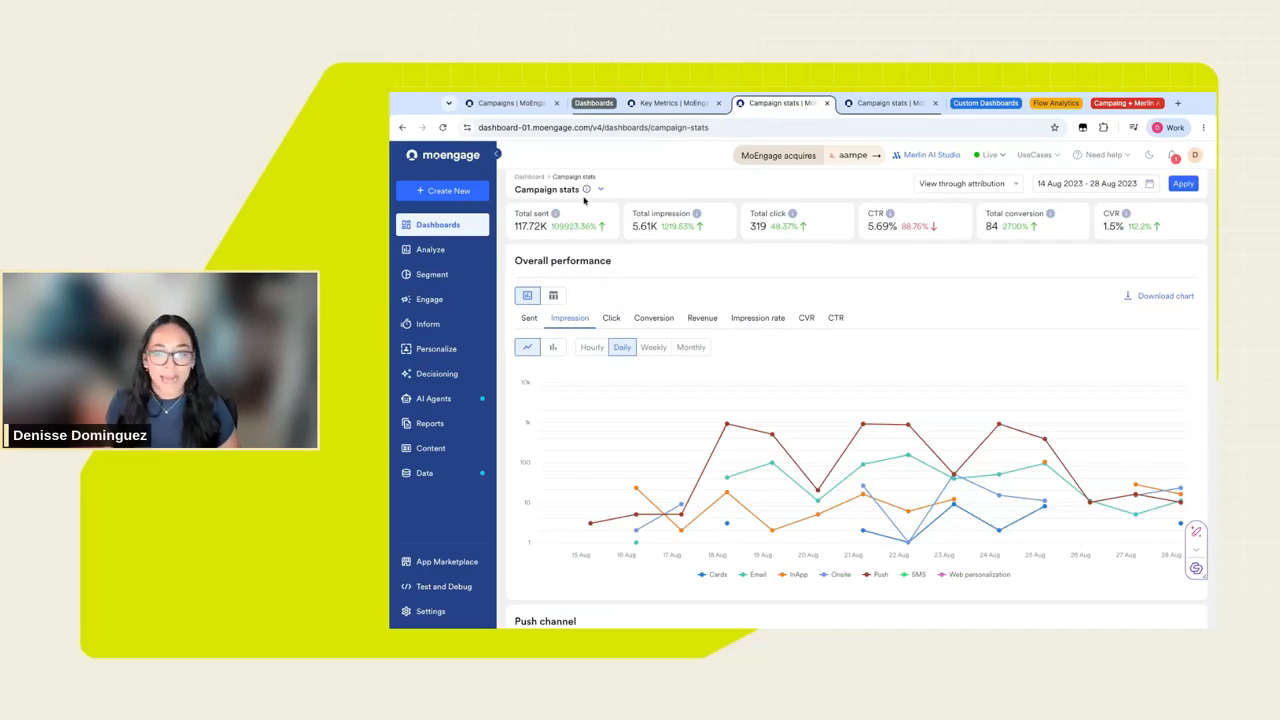Open the calendar icon in date range
Viewport: 1280px width, 720px height.
(x=1149, y=184)
